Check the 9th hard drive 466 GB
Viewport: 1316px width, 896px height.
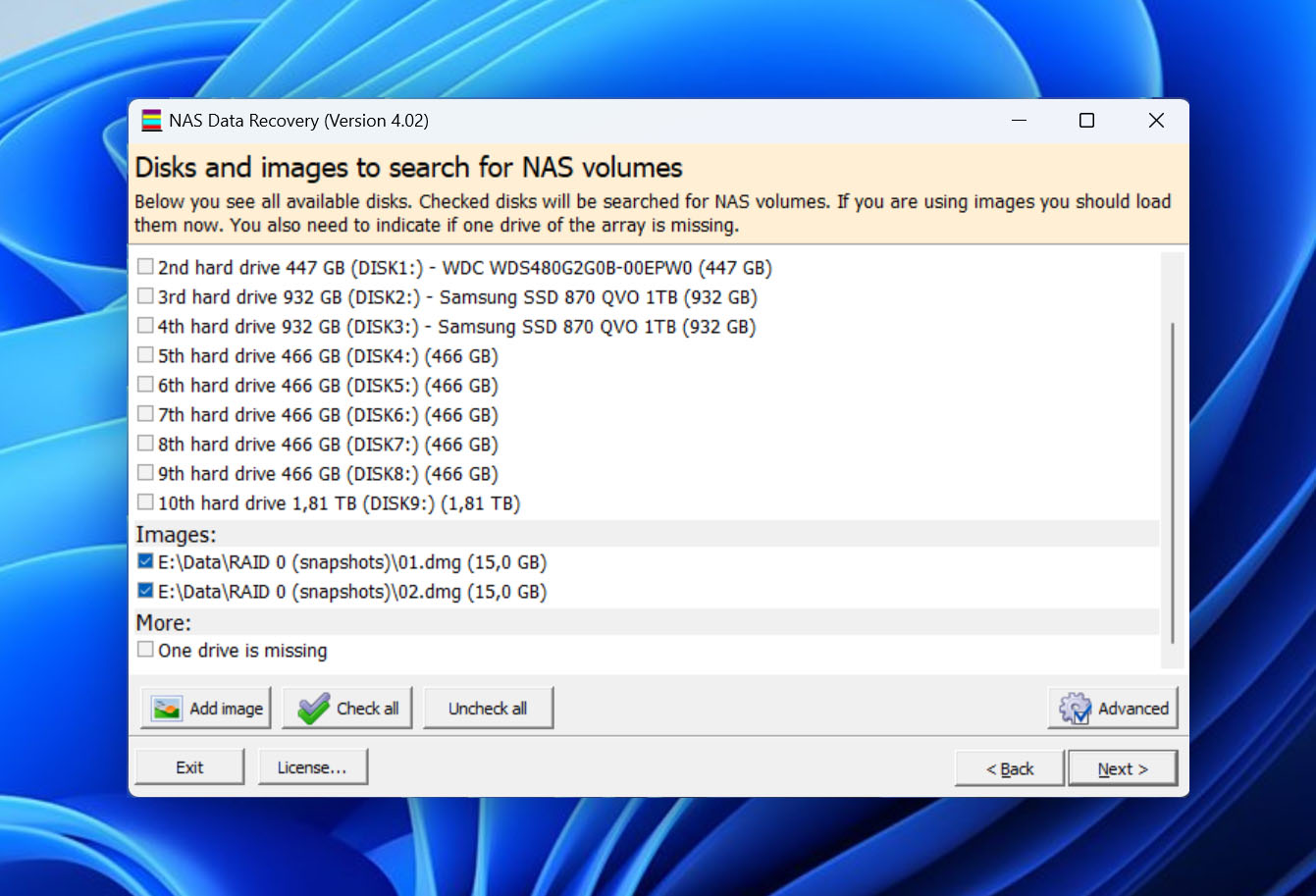pos(145,471)
